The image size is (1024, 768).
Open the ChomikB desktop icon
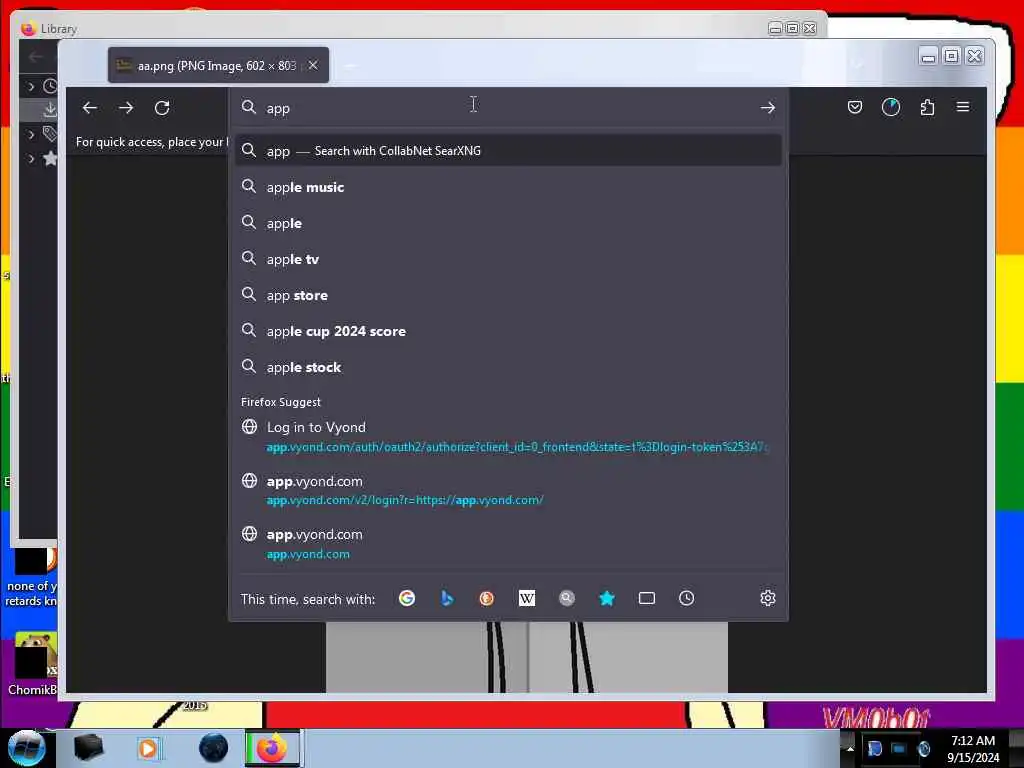(33, 663)
